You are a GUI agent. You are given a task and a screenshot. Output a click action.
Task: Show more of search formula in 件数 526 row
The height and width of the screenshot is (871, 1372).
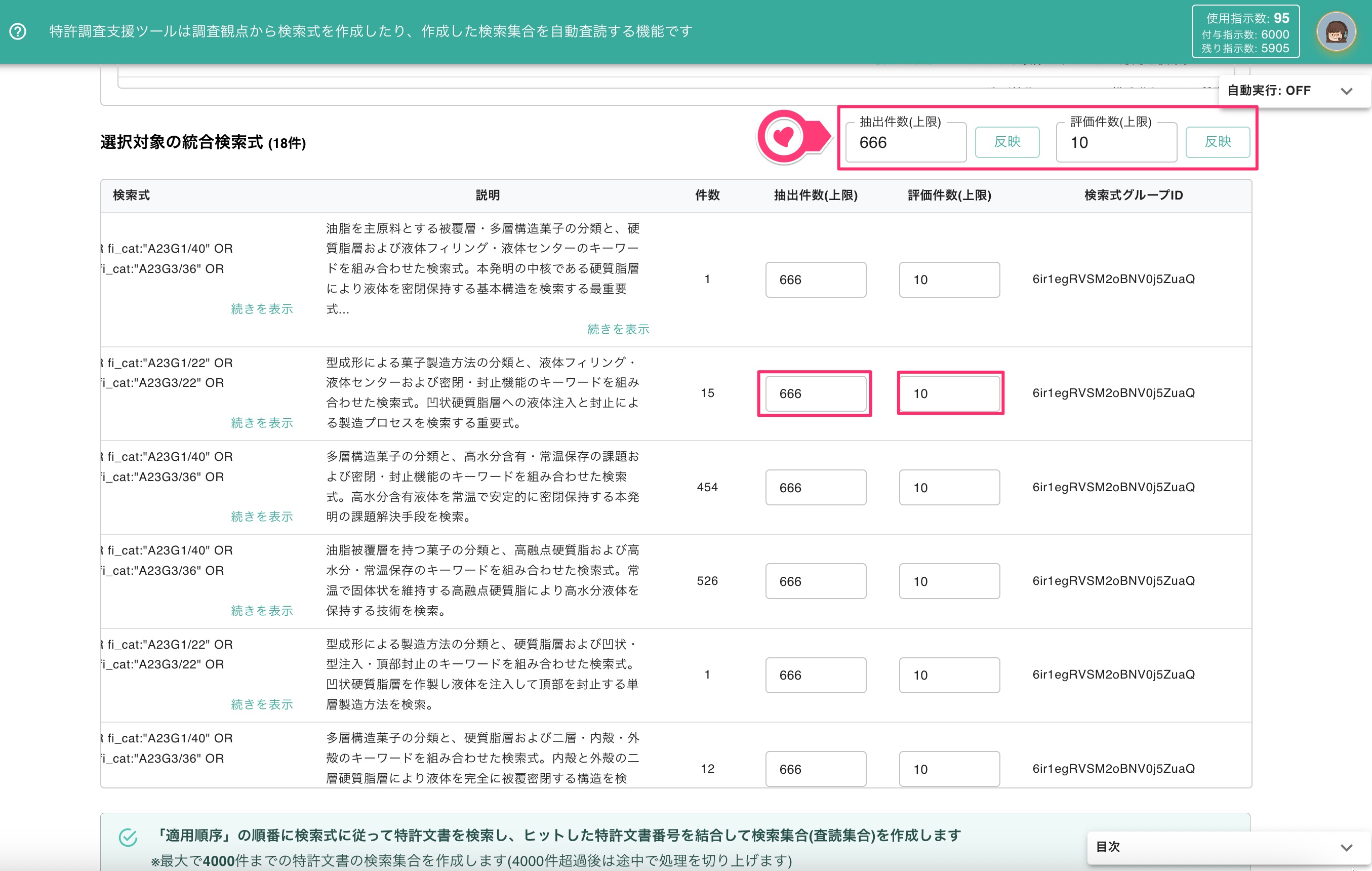pyautogui.click(x=262, y=611)
